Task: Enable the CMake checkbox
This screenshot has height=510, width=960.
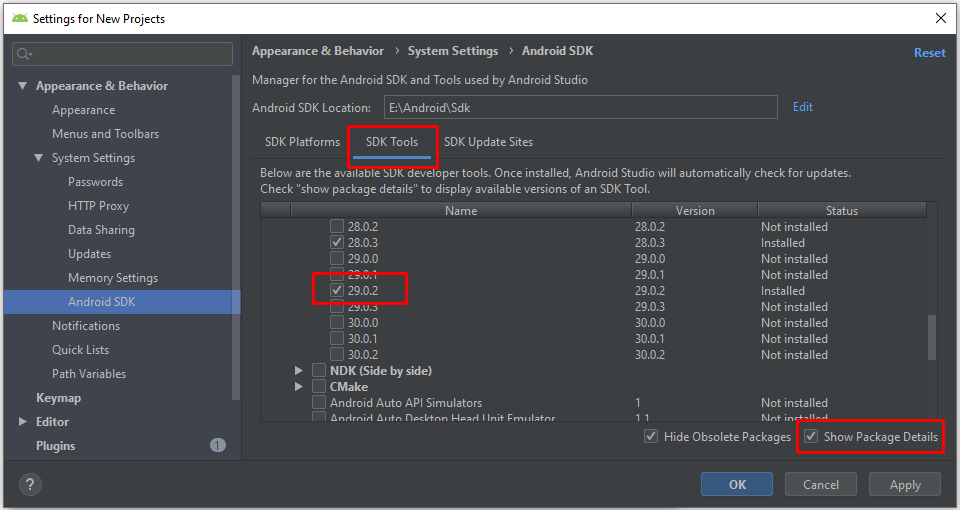Action: pos(319,386)
